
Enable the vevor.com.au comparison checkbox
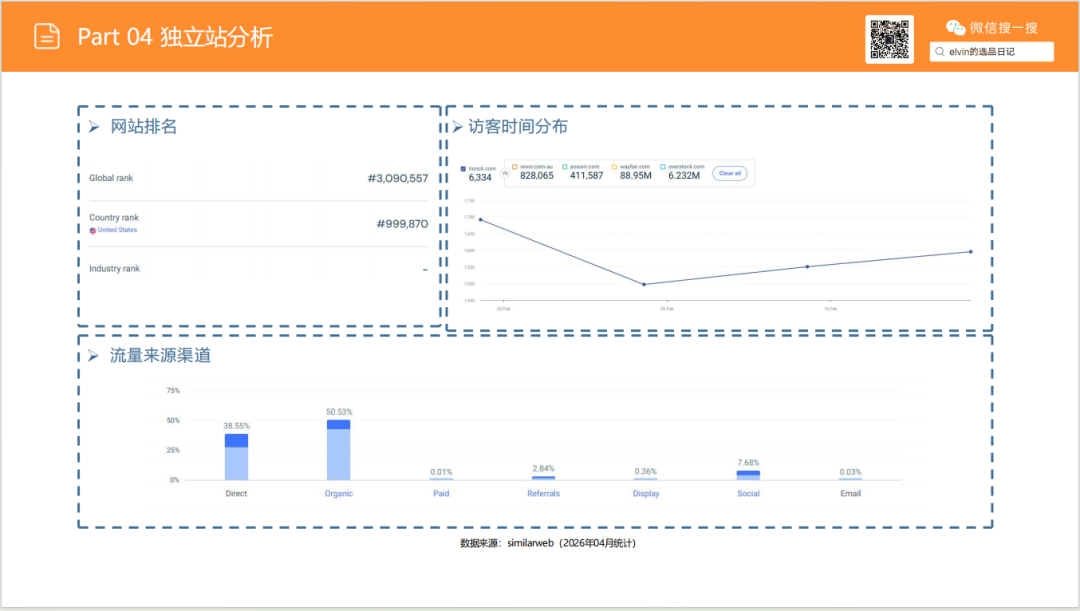[515, 167]
